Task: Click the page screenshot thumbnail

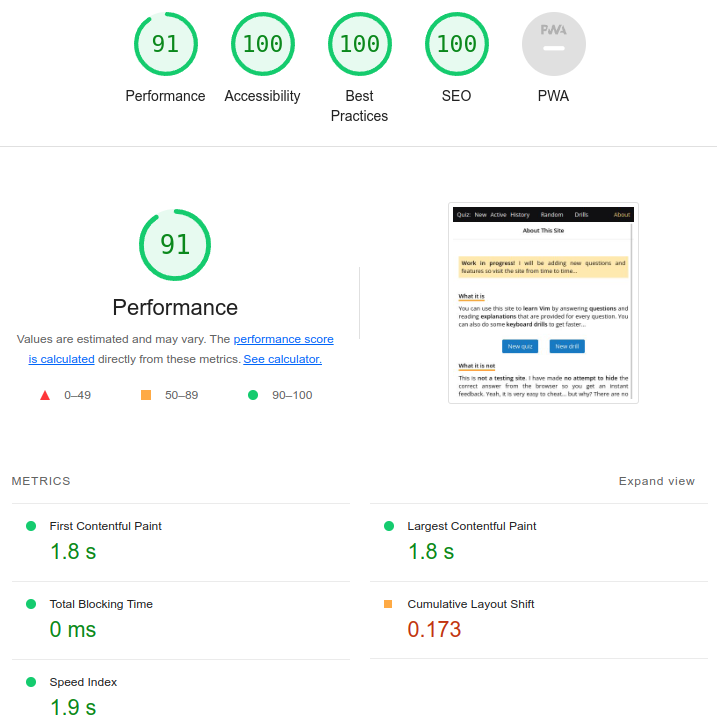Action: pyautogui.click(x=543, y=303)
